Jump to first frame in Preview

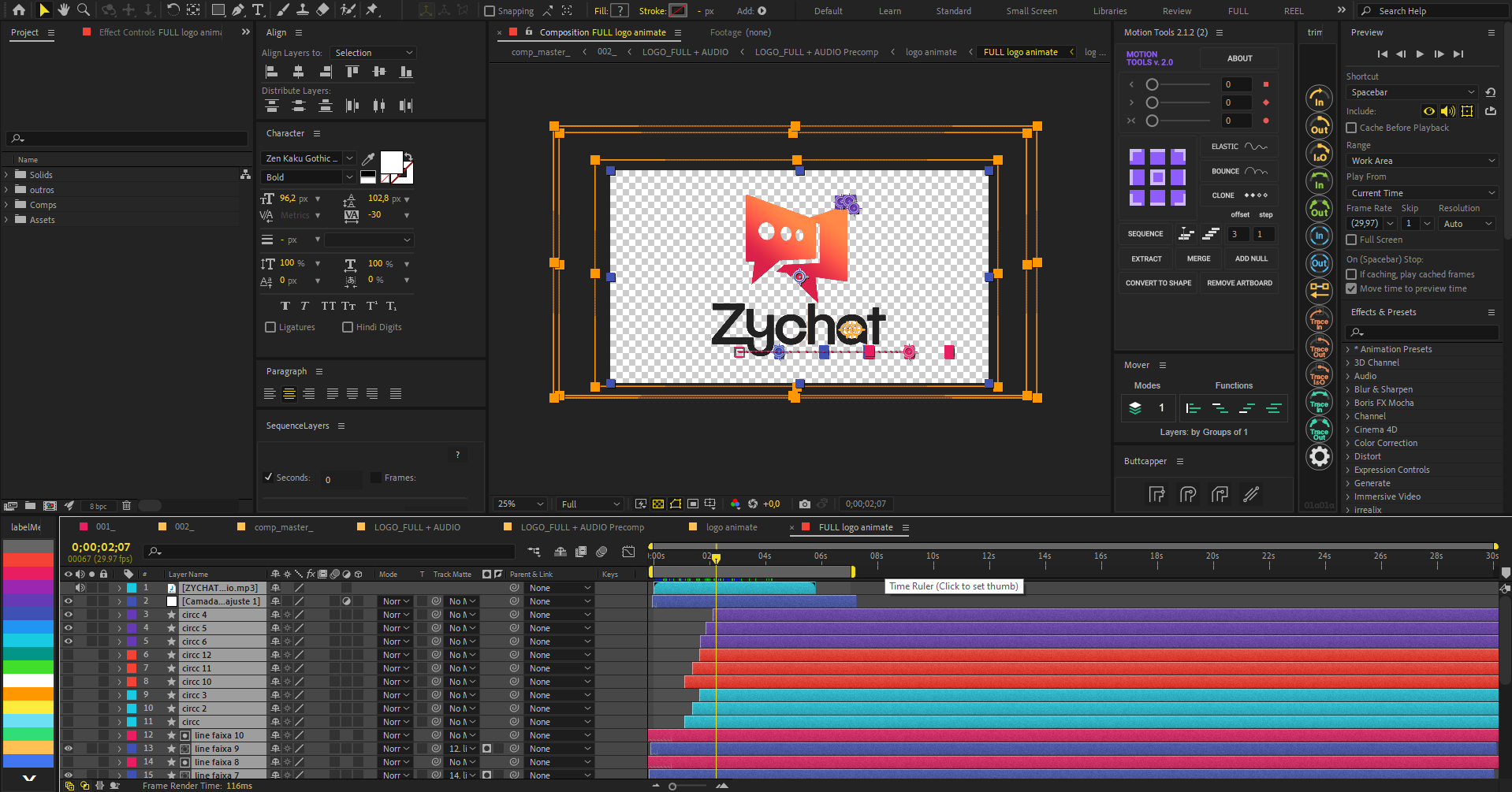tap(1382, 54)
